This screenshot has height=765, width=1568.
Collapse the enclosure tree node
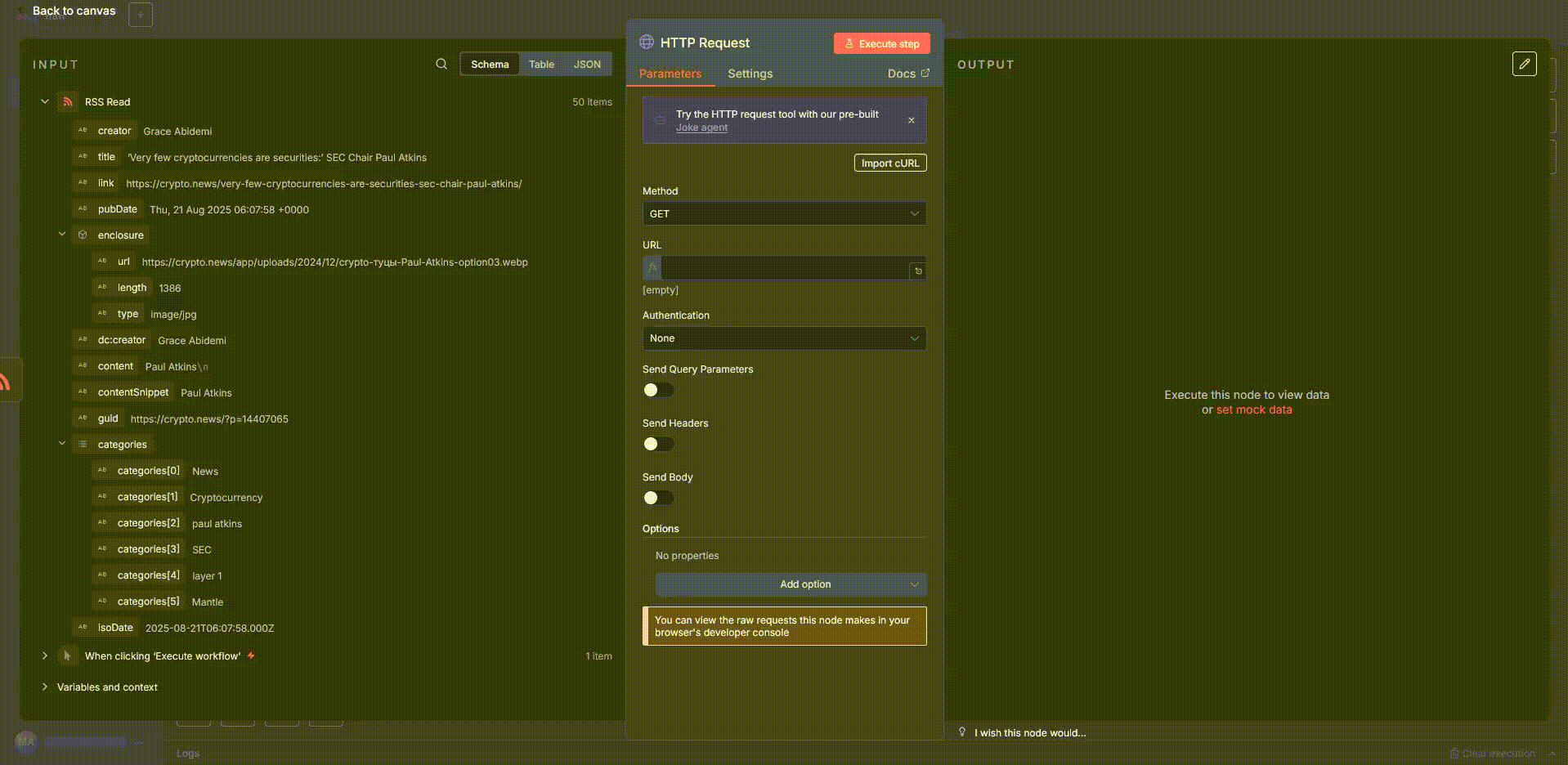pyautogui.click(x=62, y=235)
